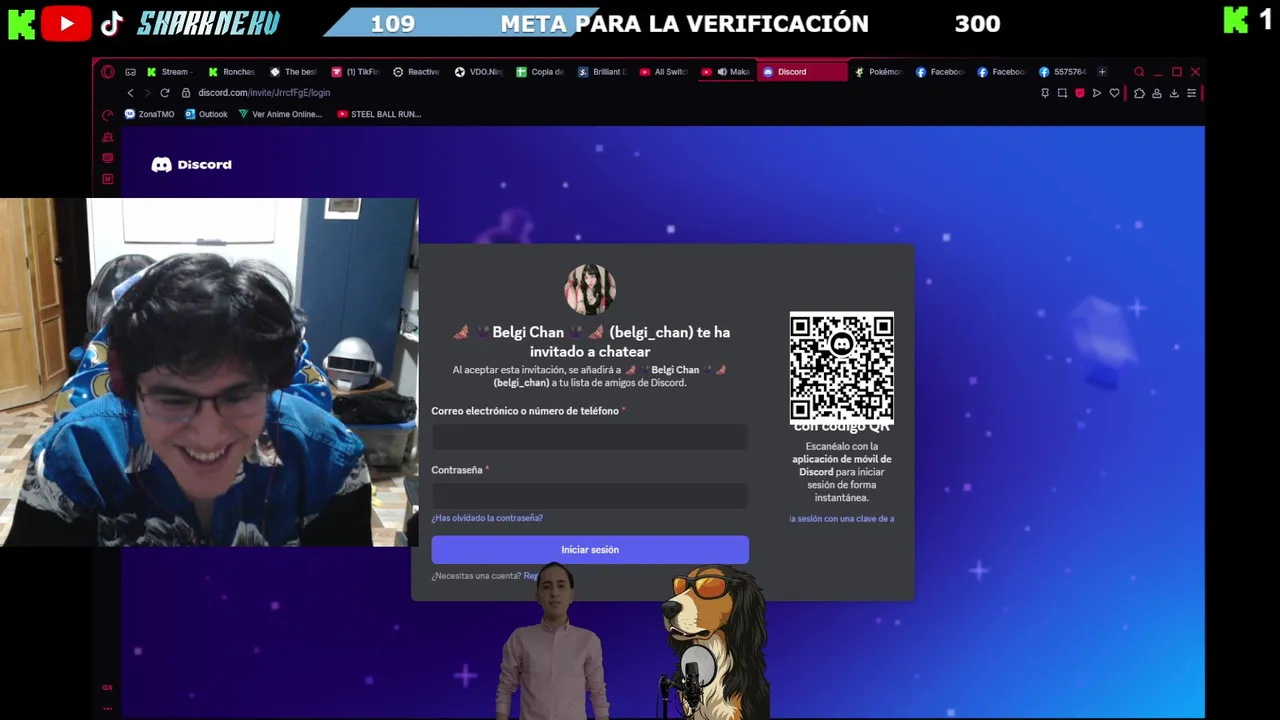Click the Iniciar sesión button
This screenshot has height=720, width=1280.
(589, 550)
